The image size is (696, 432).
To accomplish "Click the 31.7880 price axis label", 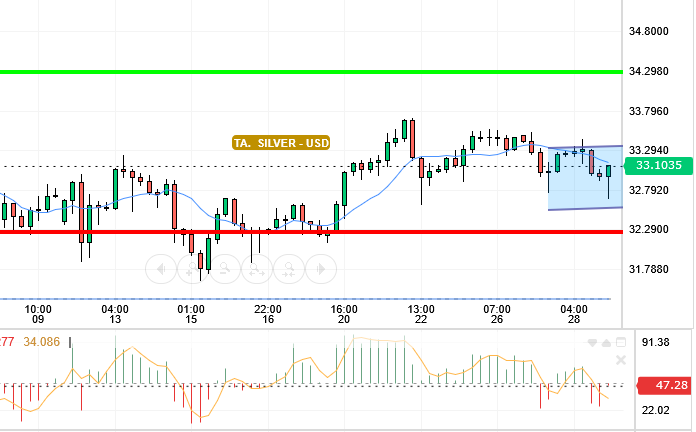I will [649, 269].
